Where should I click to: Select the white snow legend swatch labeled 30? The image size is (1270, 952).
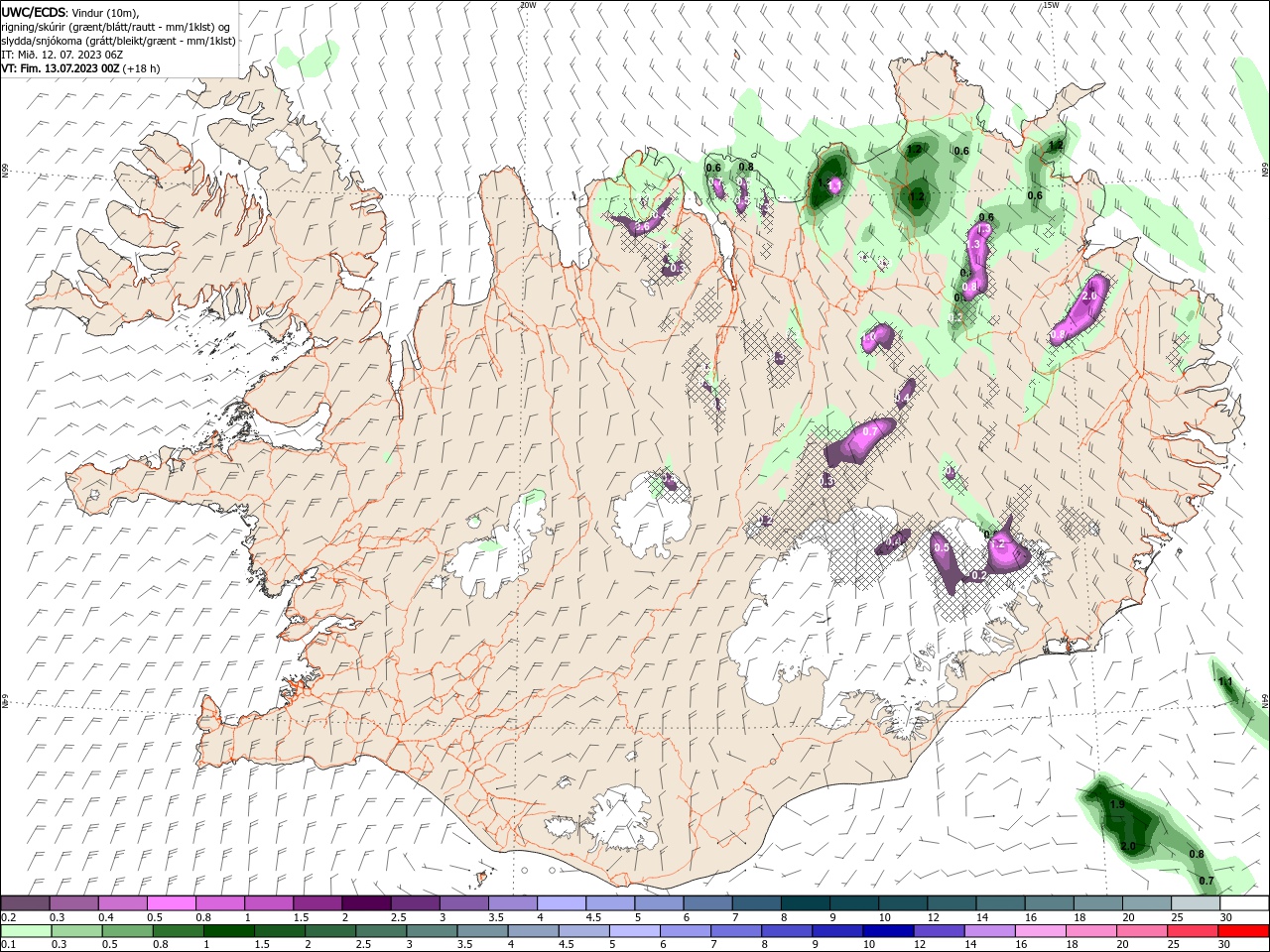click(x=1244, y=903)
